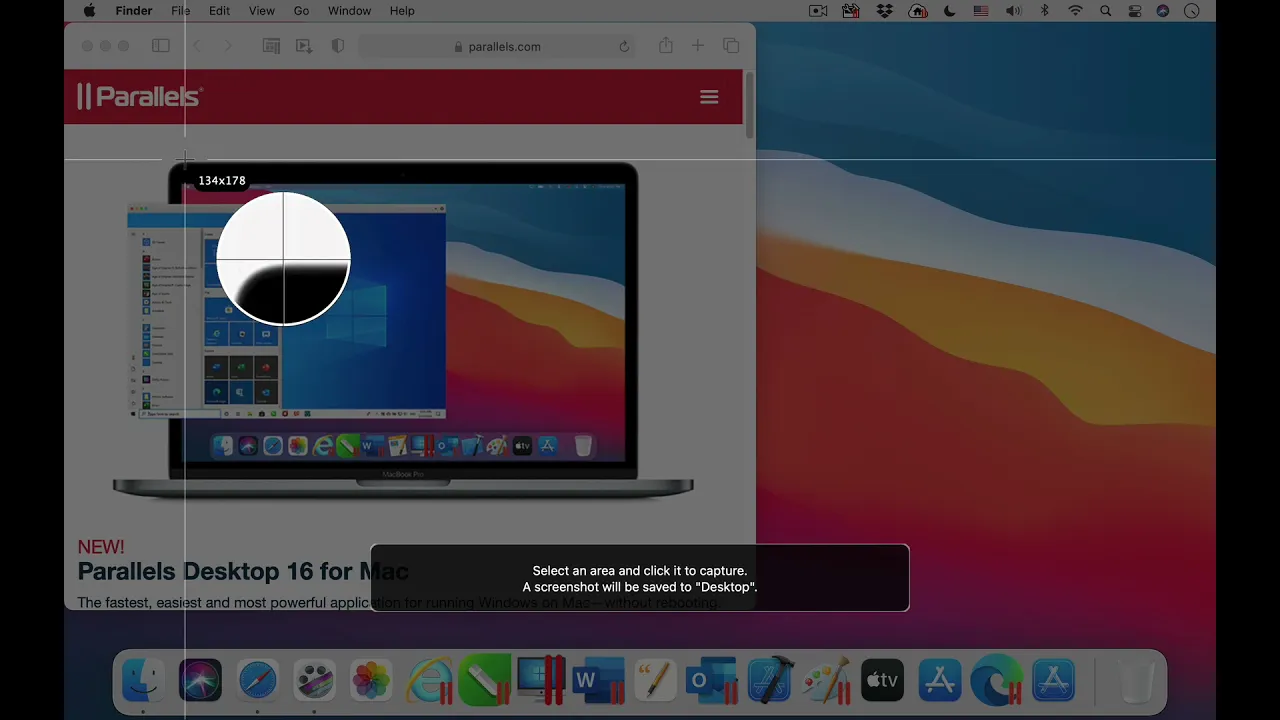Launch Outlook from the Dock
Image resolution: width=1280 pixels, height=720 pixels.
click(x=712, y=681)
